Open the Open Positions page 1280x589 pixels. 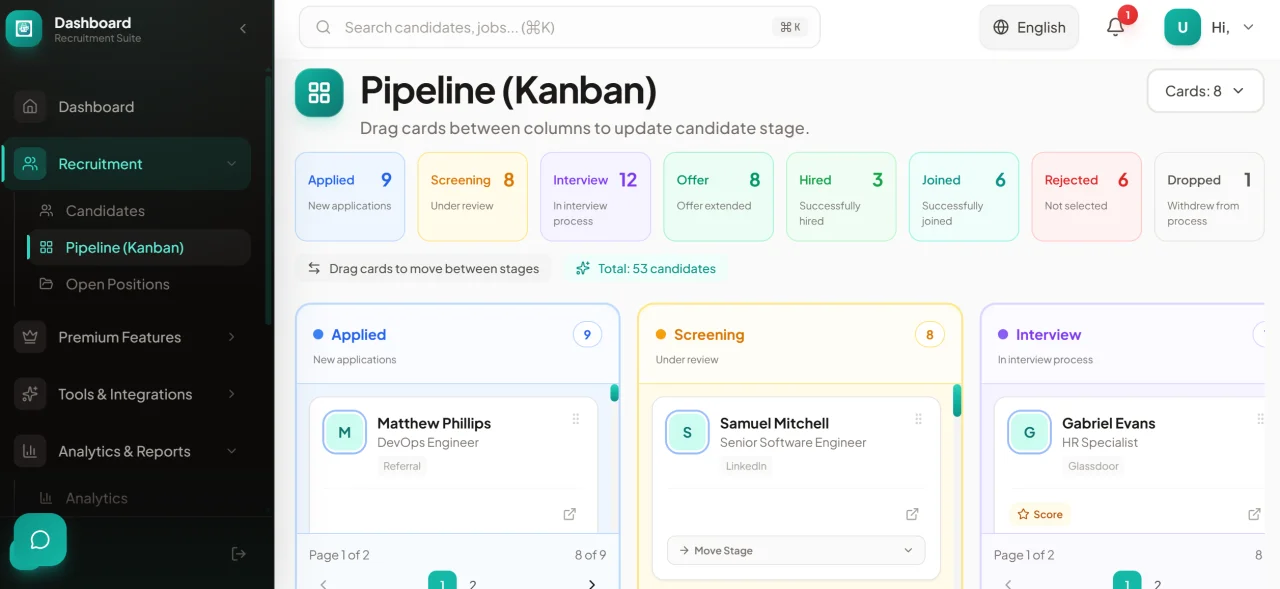tap(139, 284)
